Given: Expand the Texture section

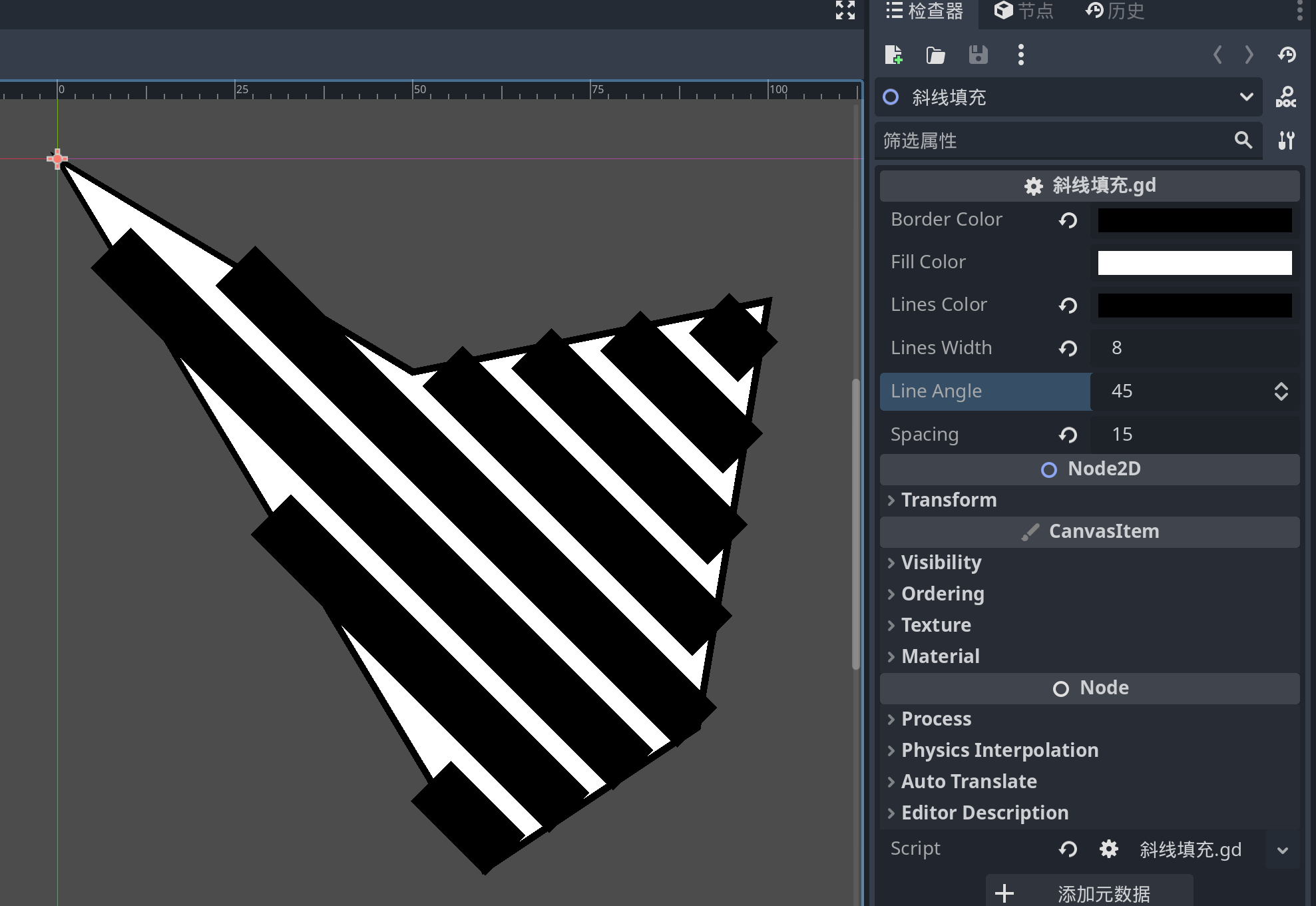Looking at the screenshot, I should coord(1090,625).
